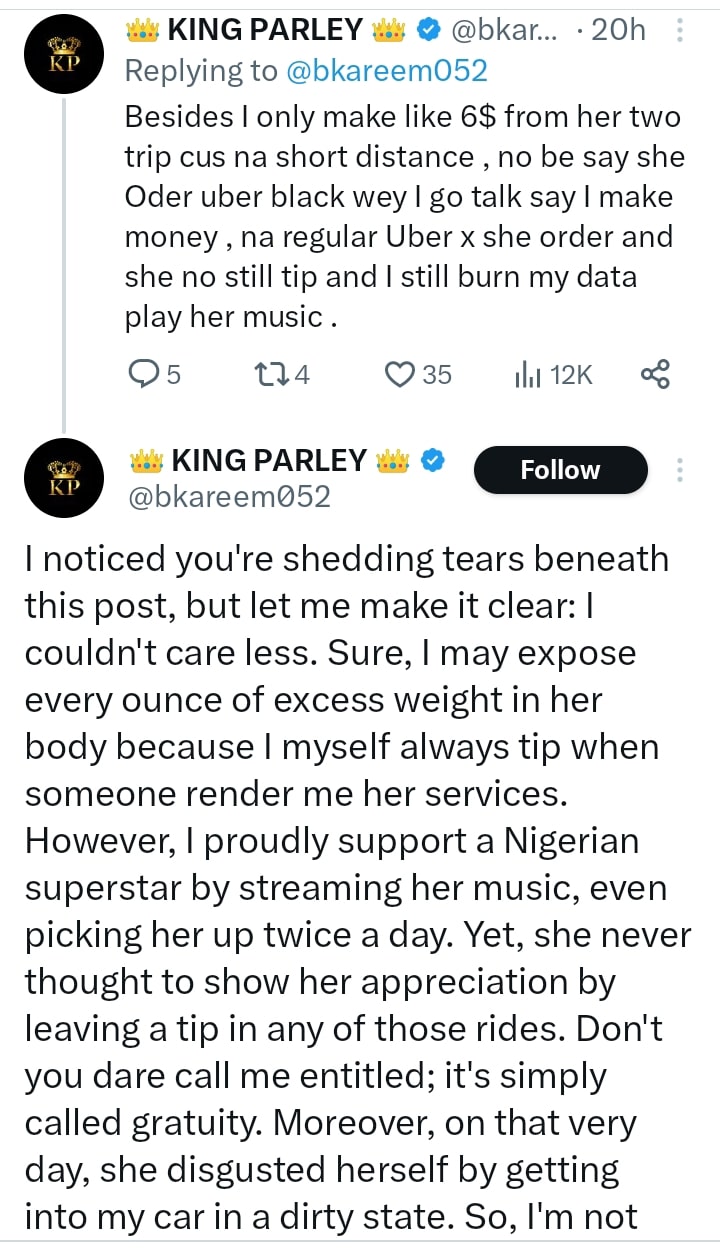720x1260 pixels.
Task: Click the 12K views count
Action: (x=572, y=375)
